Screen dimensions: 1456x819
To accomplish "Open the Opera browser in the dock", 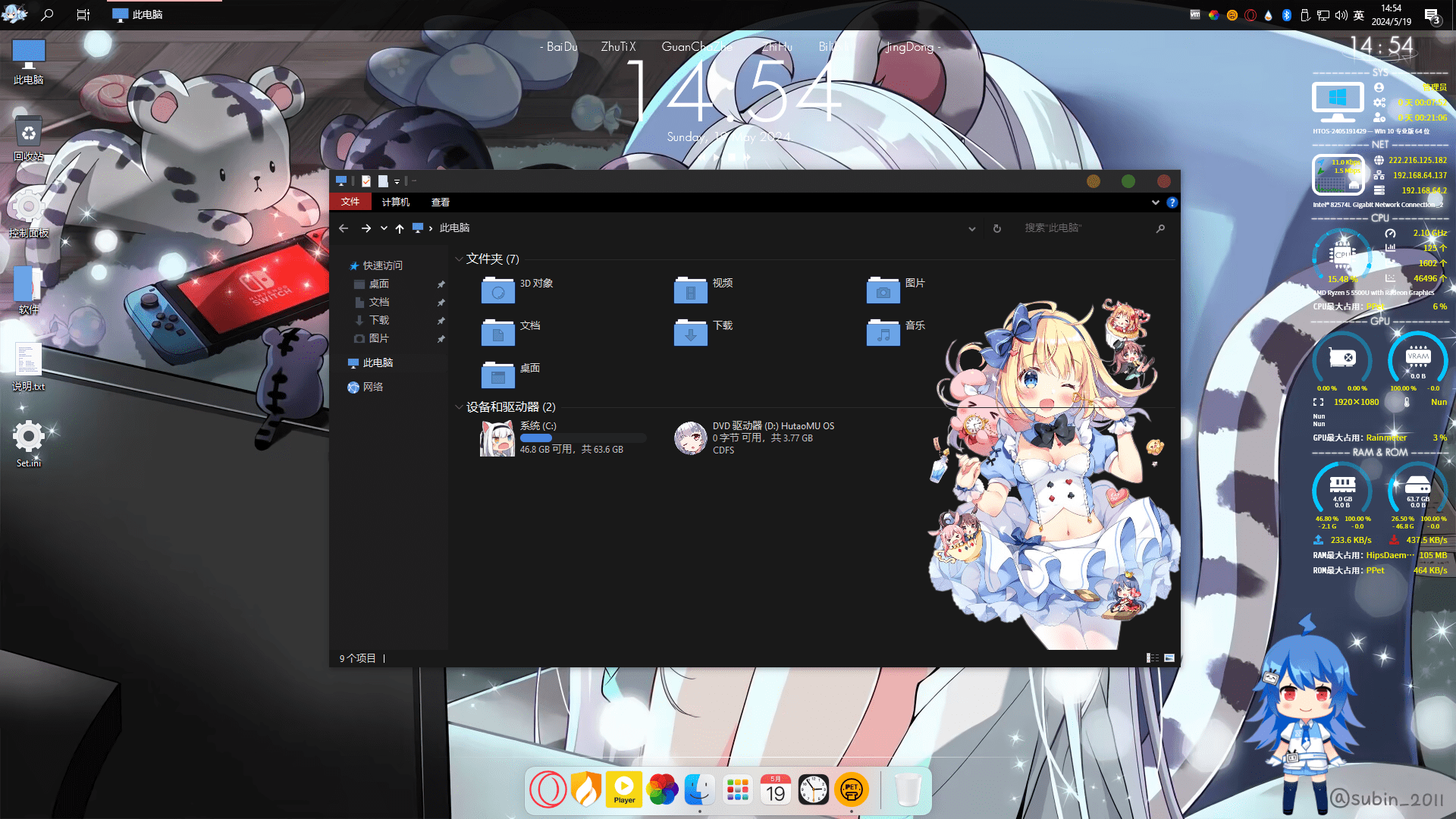I will [x=548, y=789].
